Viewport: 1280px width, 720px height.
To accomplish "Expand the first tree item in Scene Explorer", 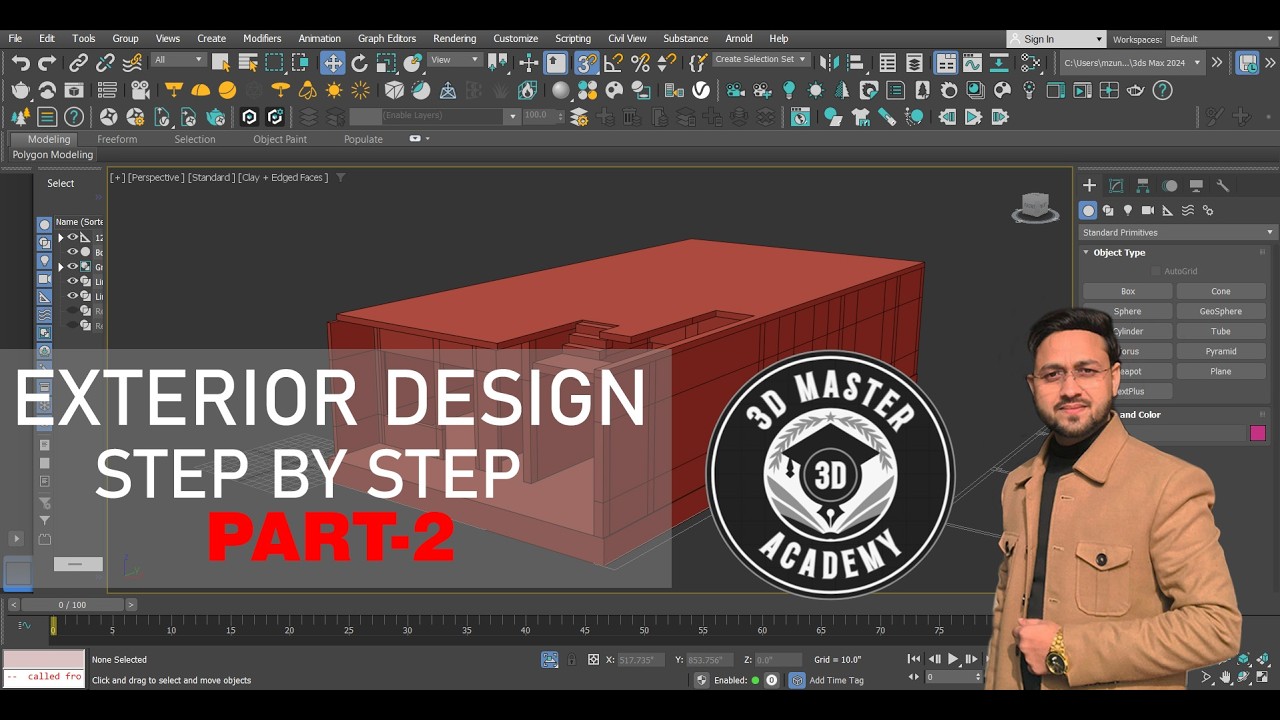I will tap(60, 237).
